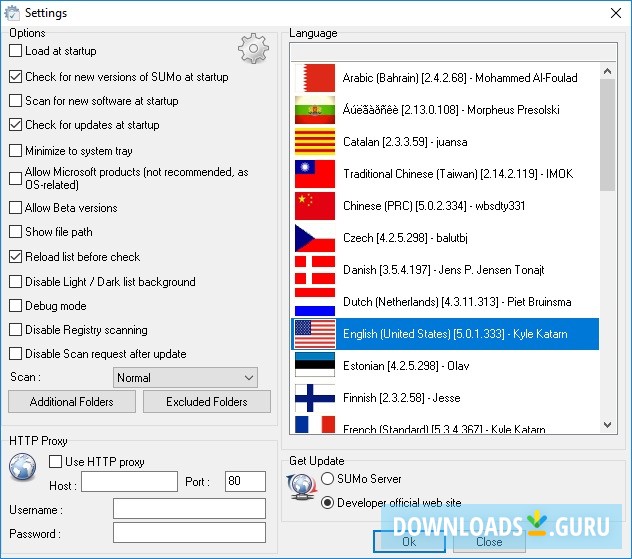Tick Disable Scan request after update
632x559 pixels.
point(15,353)
